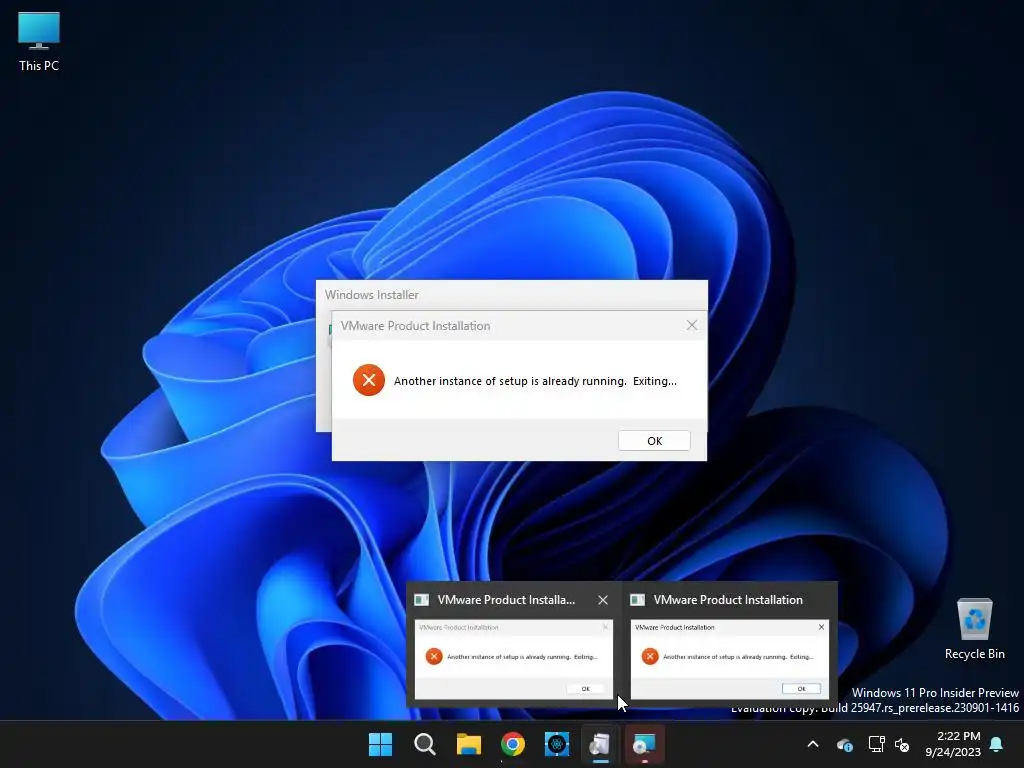Open the cloud sync tray icon

pyautogui.click(x=844, y=744)
